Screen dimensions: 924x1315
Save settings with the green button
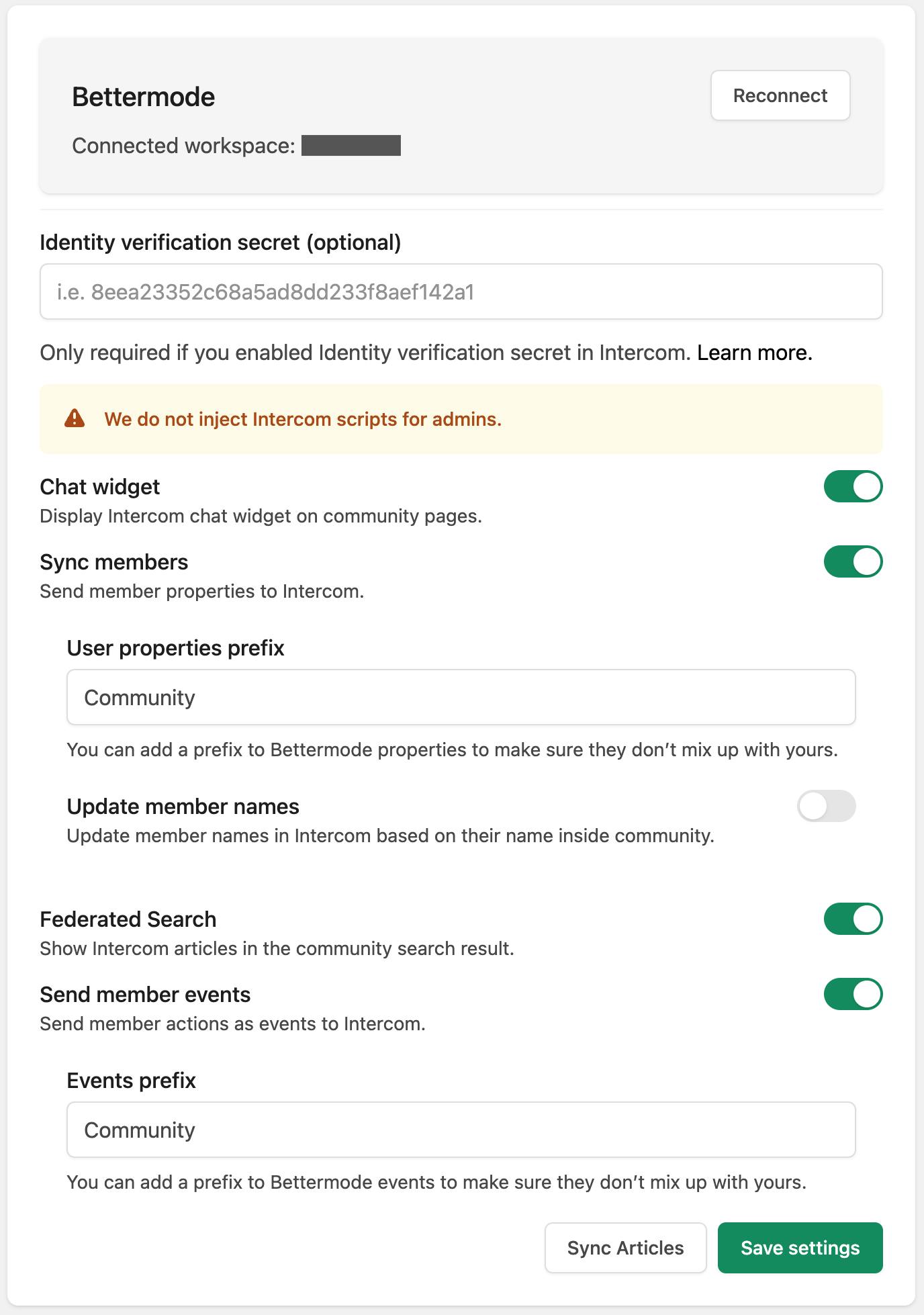[x=800, y=1248]
